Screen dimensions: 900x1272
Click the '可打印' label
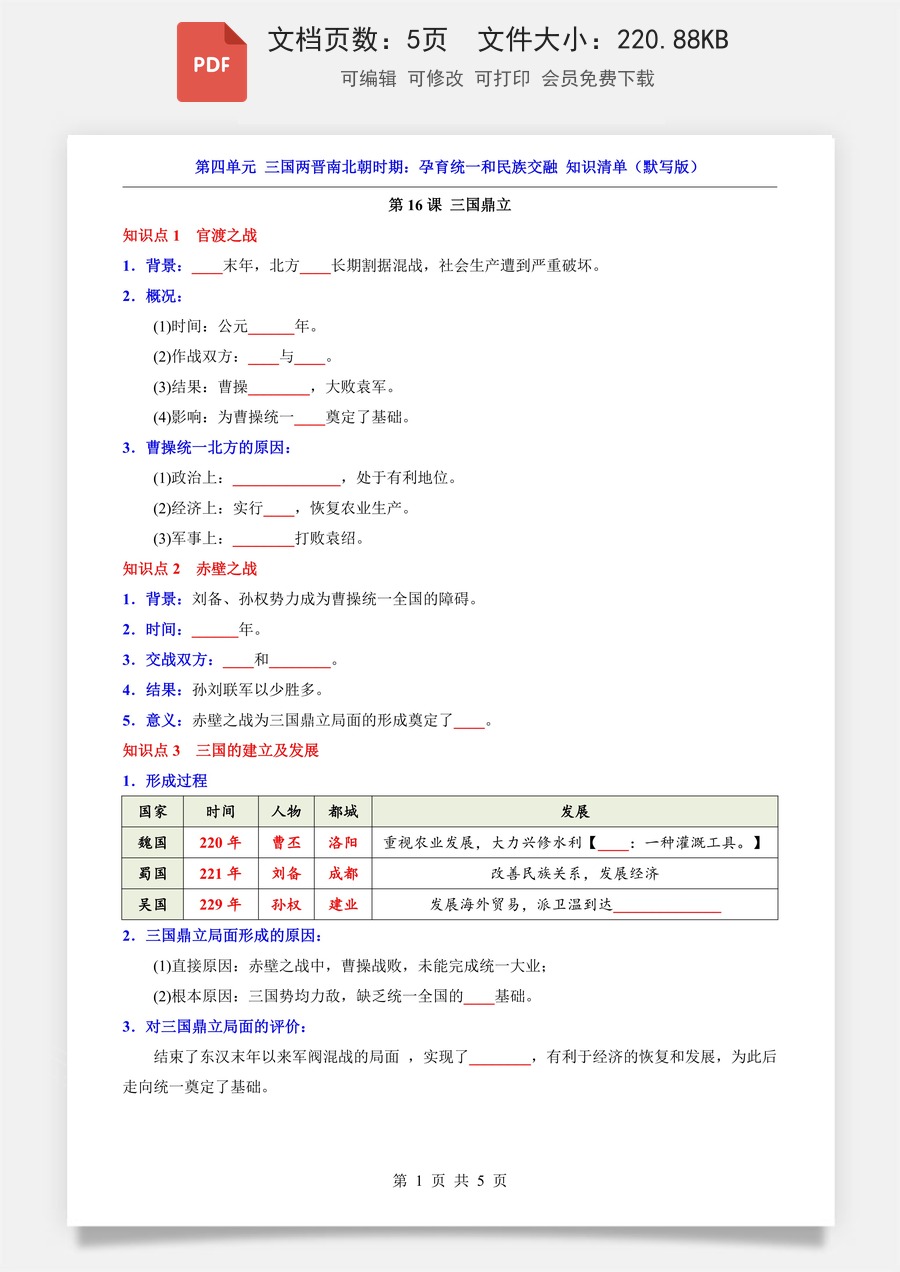502,79
